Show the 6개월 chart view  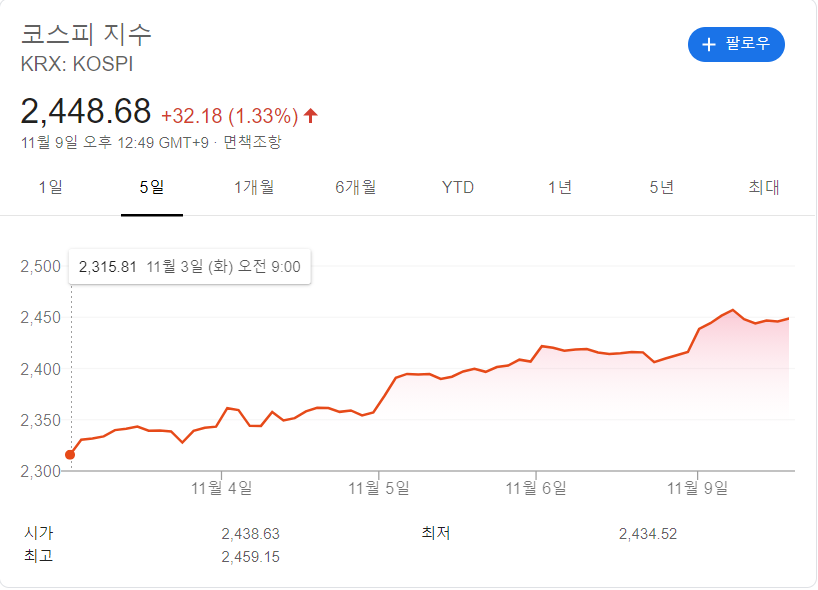tap(356, 187)
